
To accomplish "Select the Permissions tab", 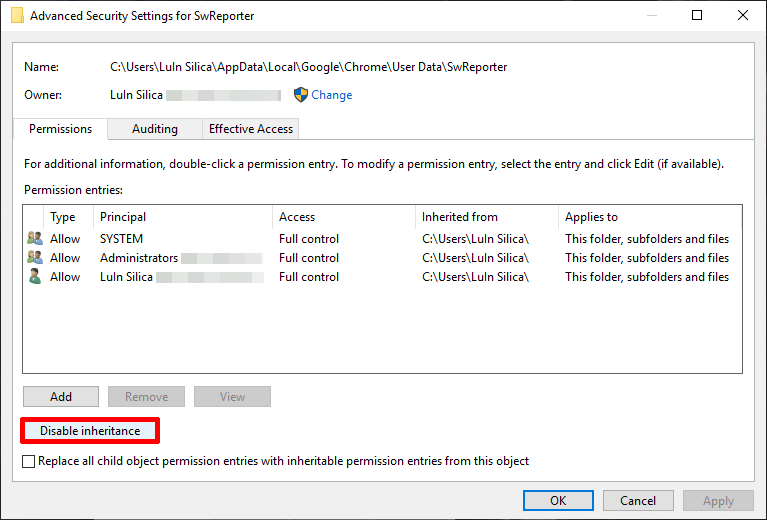I will pyautogui.click(x=60, y=129).
